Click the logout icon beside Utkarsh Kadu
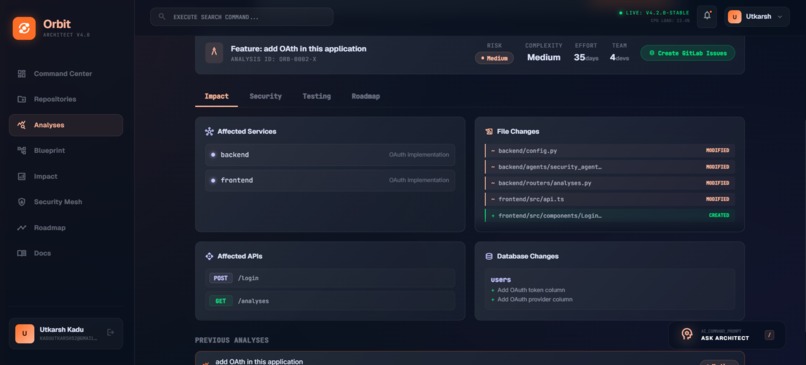Screen dimensions: 806x365 click(x=110, y=333)
